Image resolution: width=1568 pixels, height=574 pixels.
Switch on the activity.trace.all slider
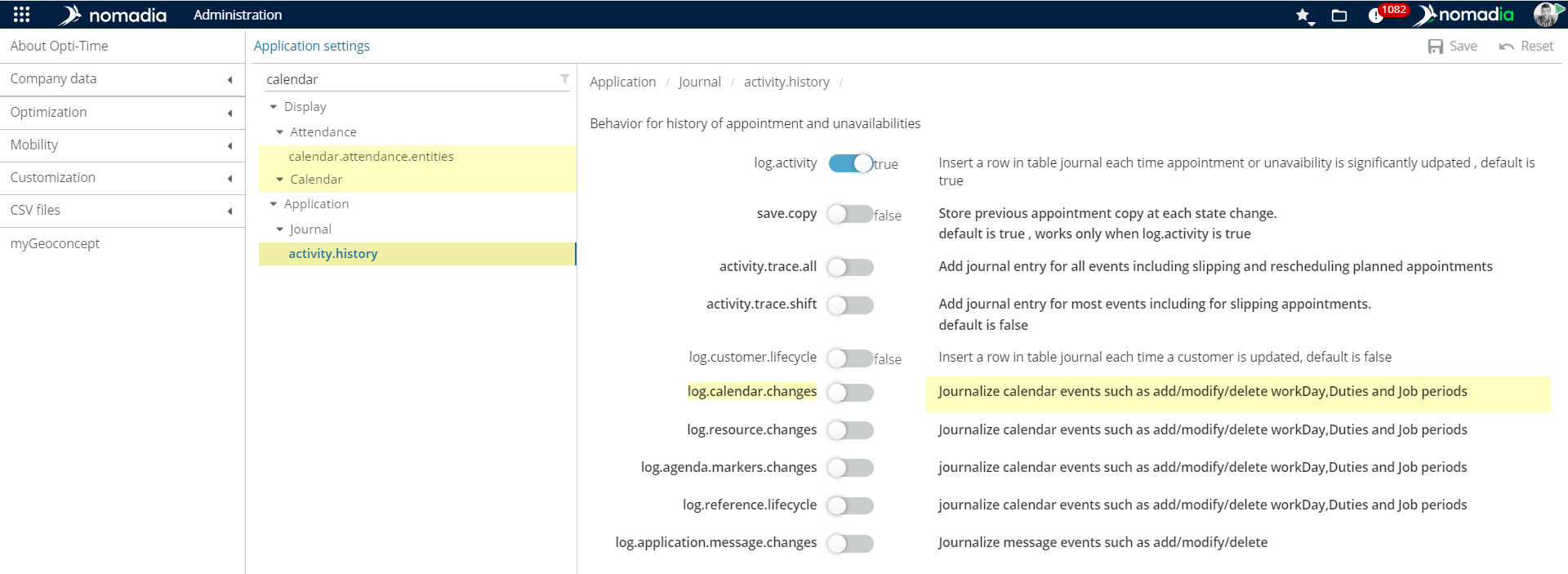850,267
